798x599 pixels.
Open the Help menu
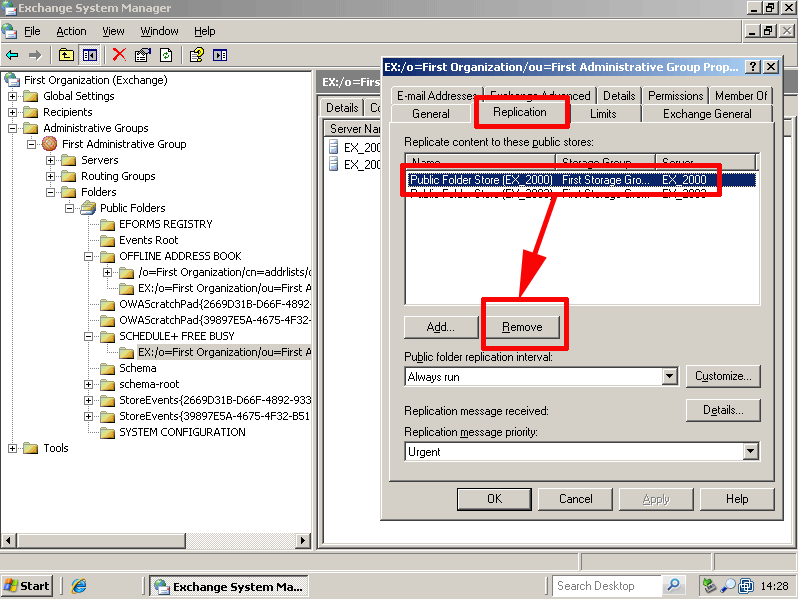(x=205, y=31)
